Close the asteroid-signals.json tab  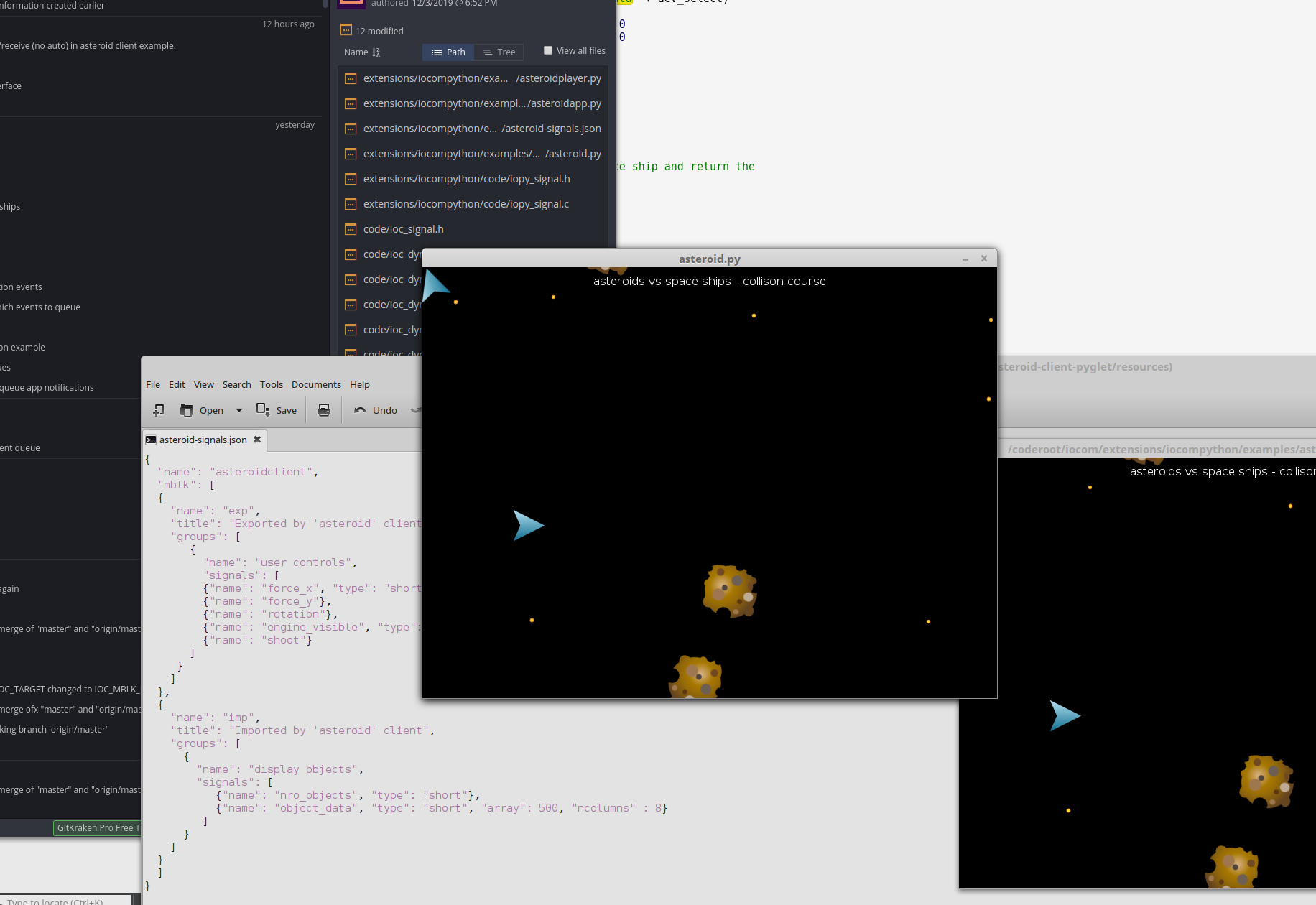coord(257,439)
